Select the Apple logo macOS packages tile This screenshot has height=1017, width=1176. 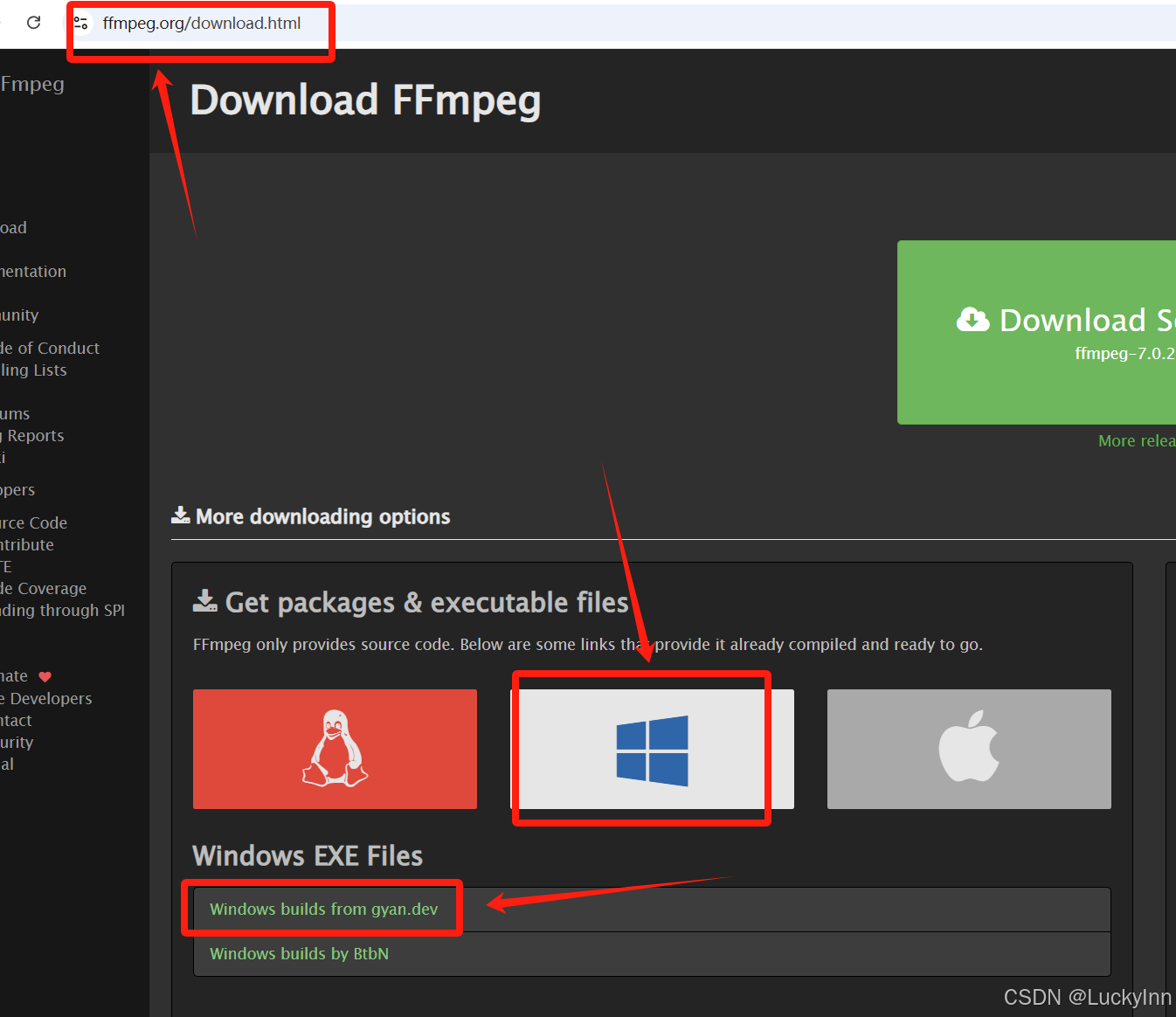coord(969,749)
